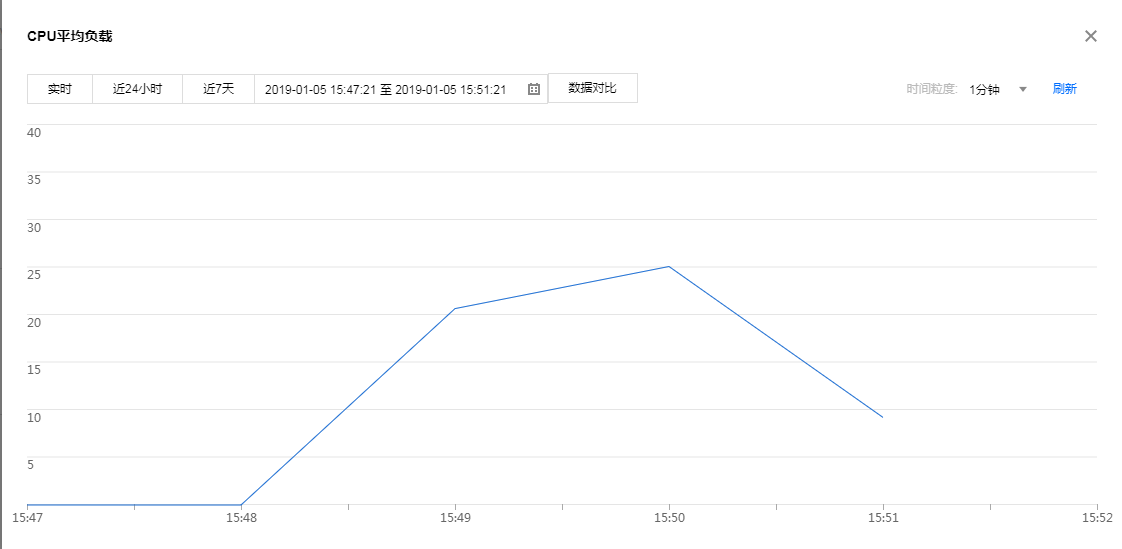Click the line start point at 15:47

[28, 504]
